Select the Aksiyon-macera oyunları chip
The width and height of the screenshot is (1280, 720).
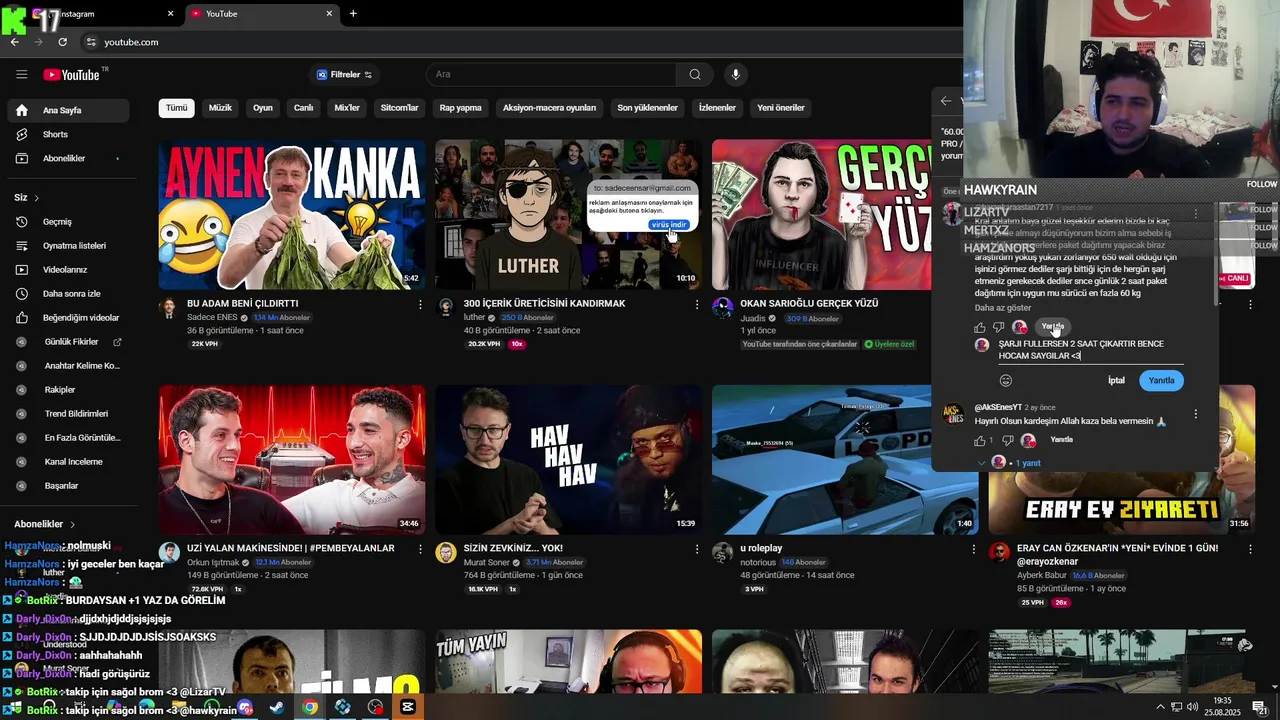point(549,108)
